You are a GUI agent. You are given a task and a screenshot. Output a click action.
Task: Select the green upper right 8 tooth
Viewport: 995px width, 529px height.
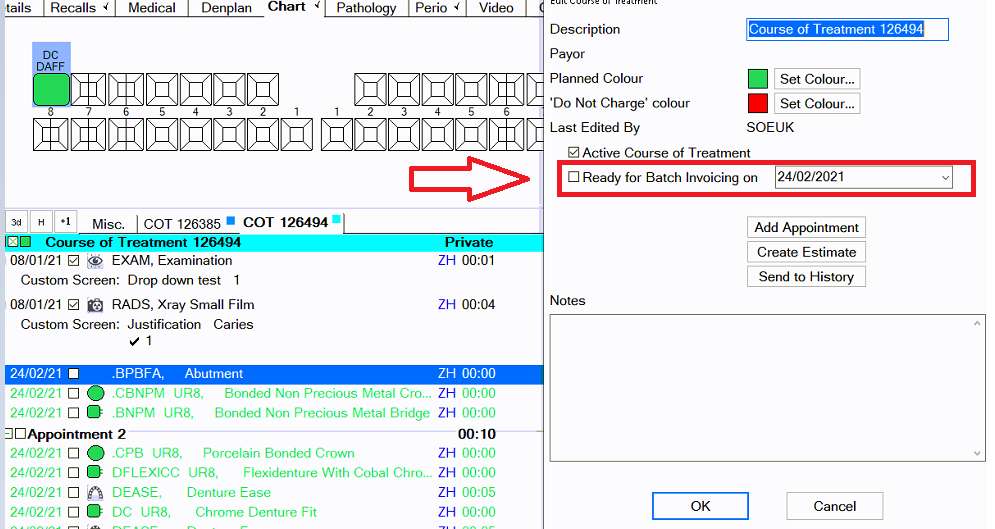(x=51, y=89)
